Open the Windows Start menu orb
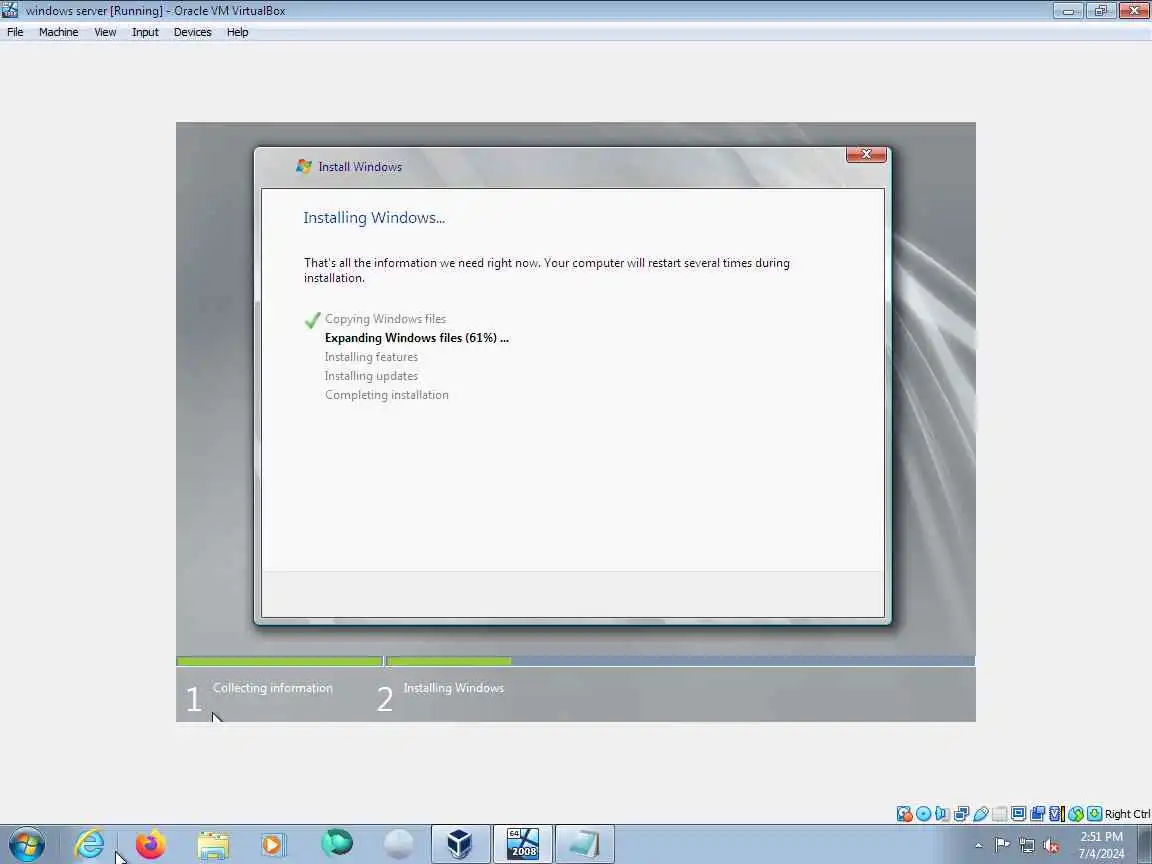This screenshot has width=1152, height=864. tap(27, 844)
